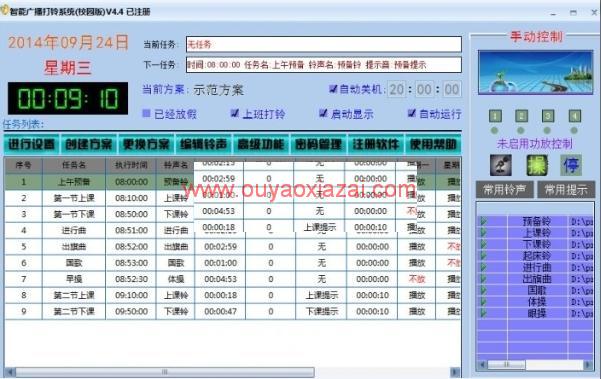Click the task list scrollbar left arrow
Viewport: 601px width, 379px height.
tap(10, 372)
